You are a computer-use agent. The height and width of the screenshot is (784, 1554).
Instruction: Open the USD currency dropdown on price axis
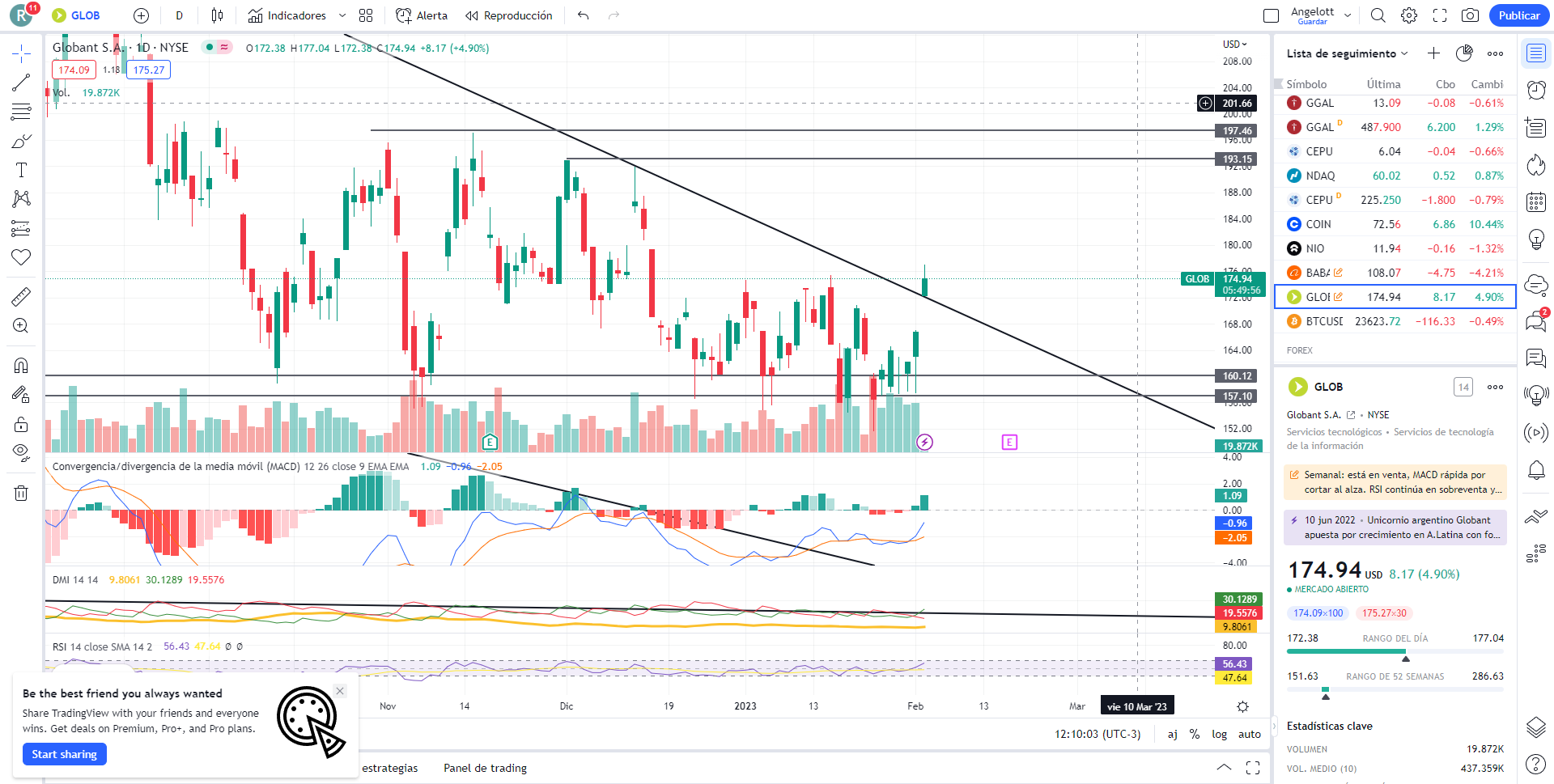(x=1234, y=44)
